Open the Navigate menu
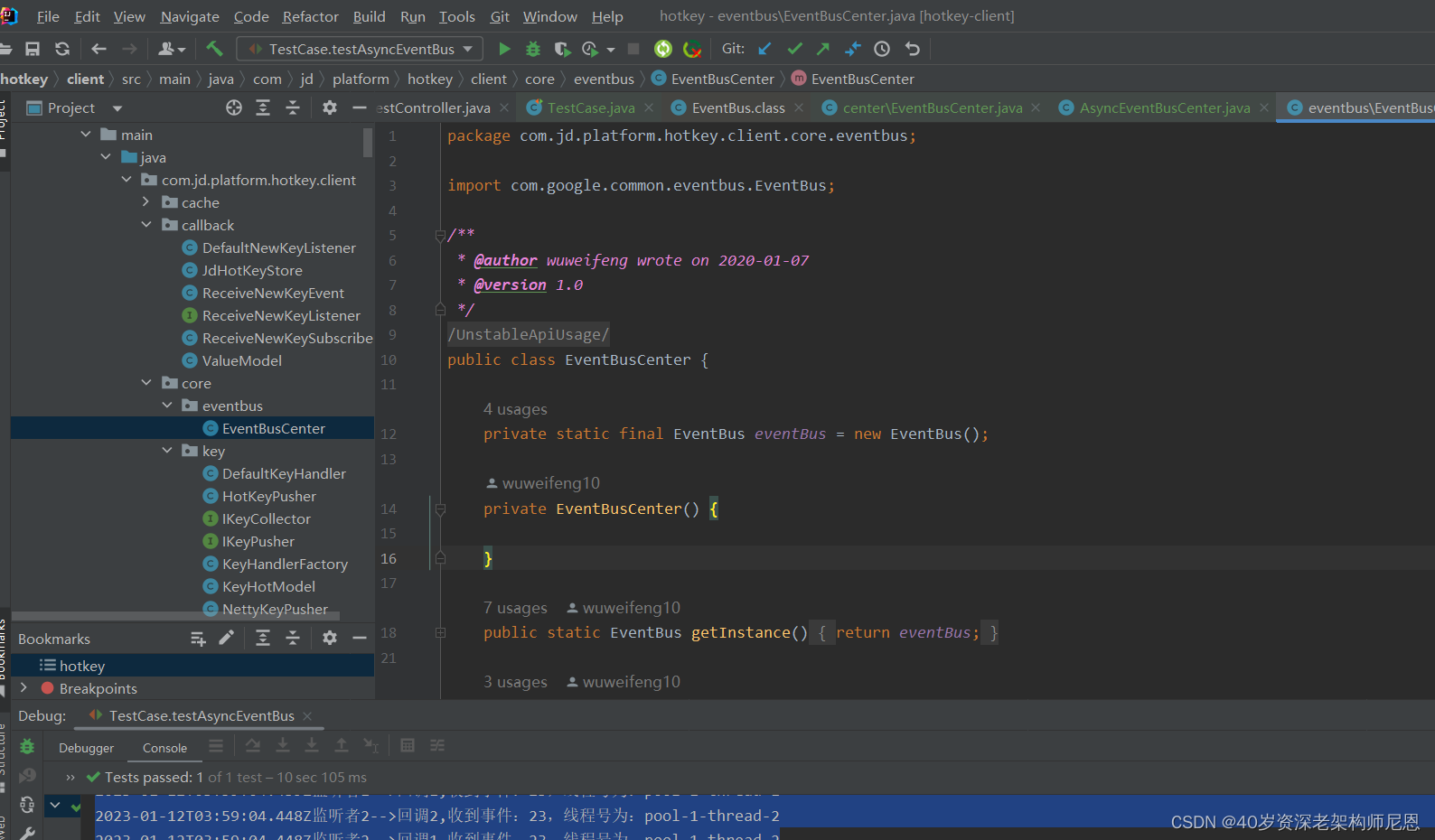The width and height of the screenshot is (1435, 840). pyautogui.click(x=190, y=16)
